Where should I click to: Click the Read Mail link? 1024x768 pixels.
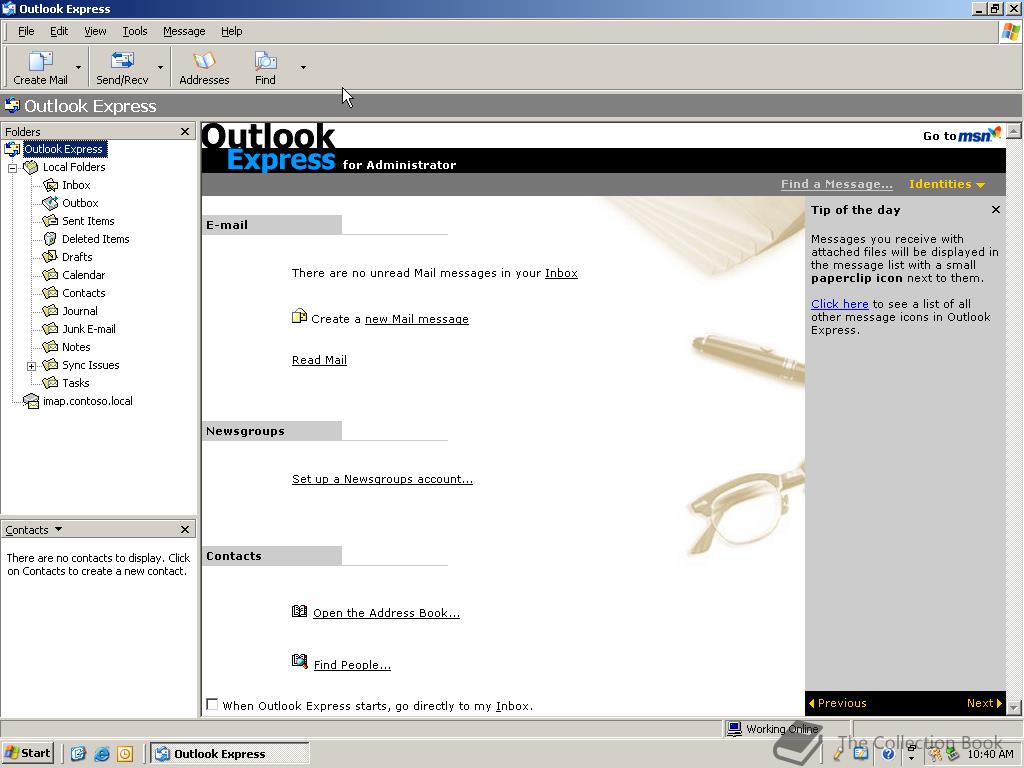tap(319, 360)
